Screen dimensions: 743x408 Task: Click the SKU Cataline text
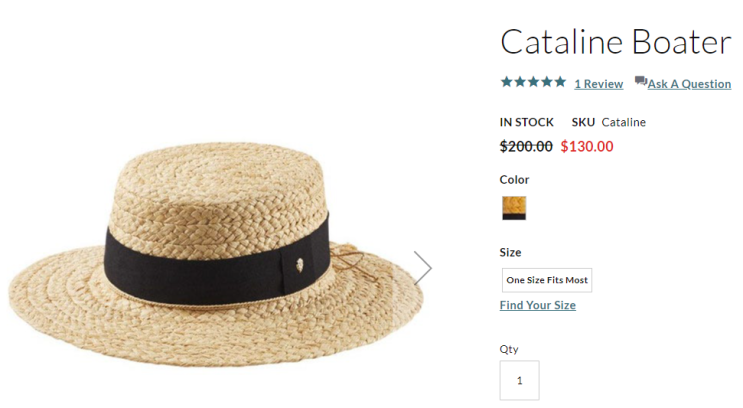[x=608, y=122]
